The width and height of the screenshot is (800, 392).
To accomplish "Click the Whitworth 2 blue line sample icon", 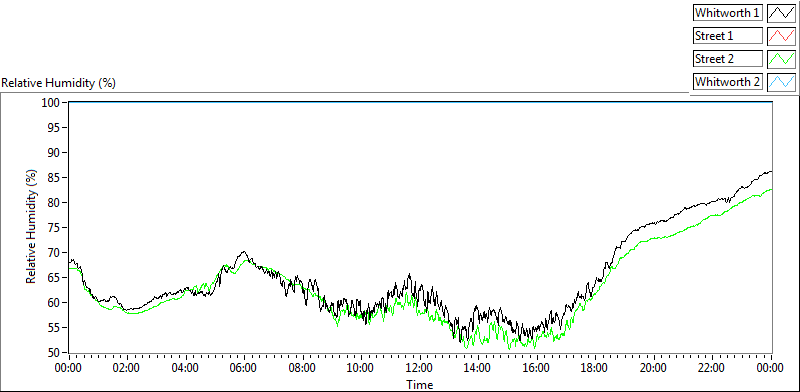I will (781, 81).
